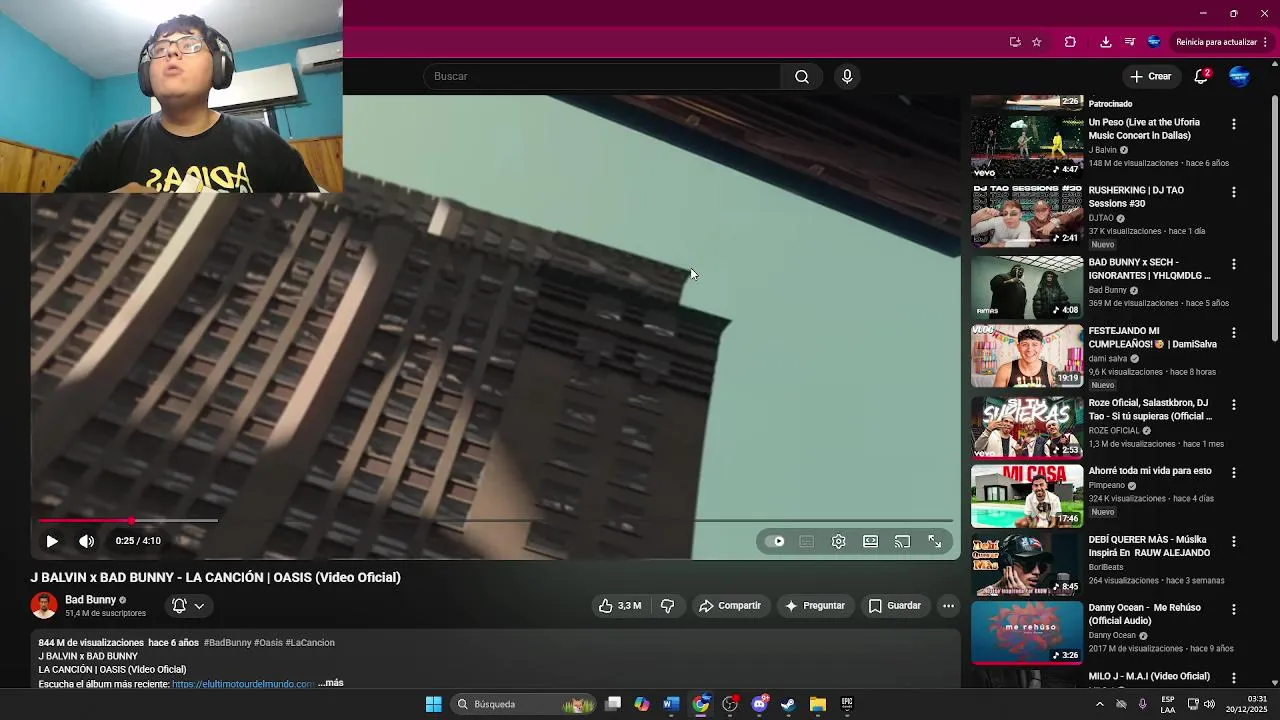Screen dimensions: 1280x720
Task: Open browser extensions puzzle icon
Action: [x=1070, y=42]
